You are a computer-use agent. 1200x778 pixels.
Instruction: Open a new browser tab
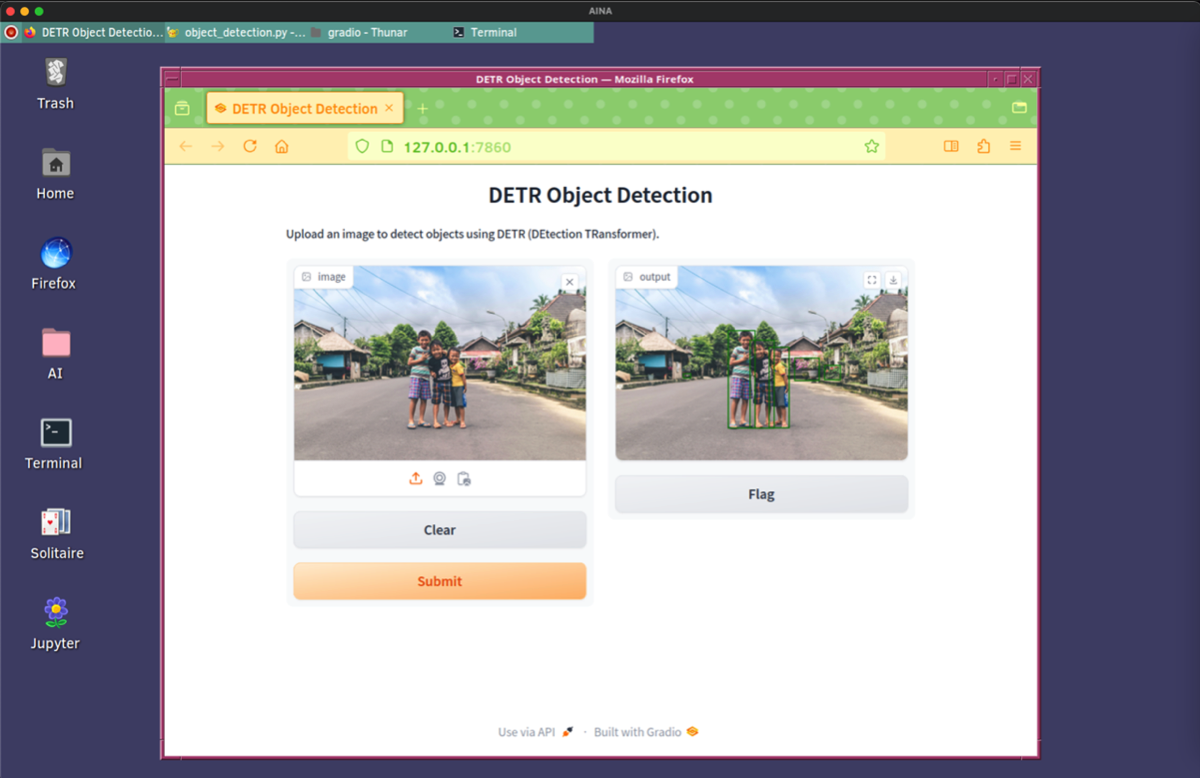[422, 108]
